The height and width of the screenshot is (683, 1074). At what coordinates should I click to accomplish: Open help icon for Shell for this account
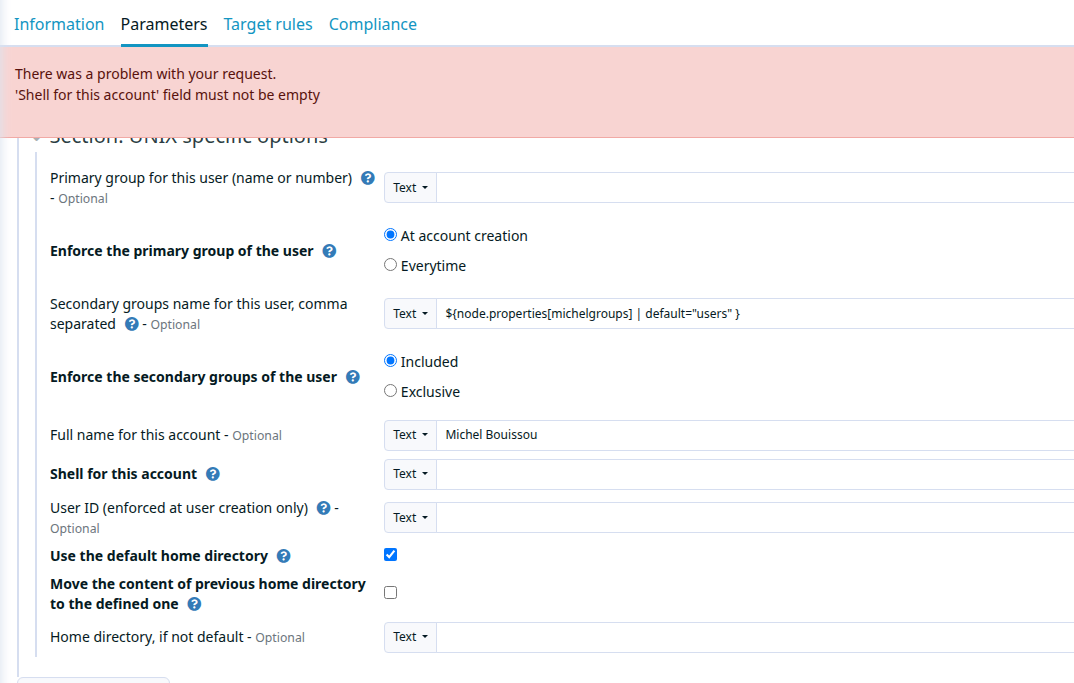click(x=213, y=474)
